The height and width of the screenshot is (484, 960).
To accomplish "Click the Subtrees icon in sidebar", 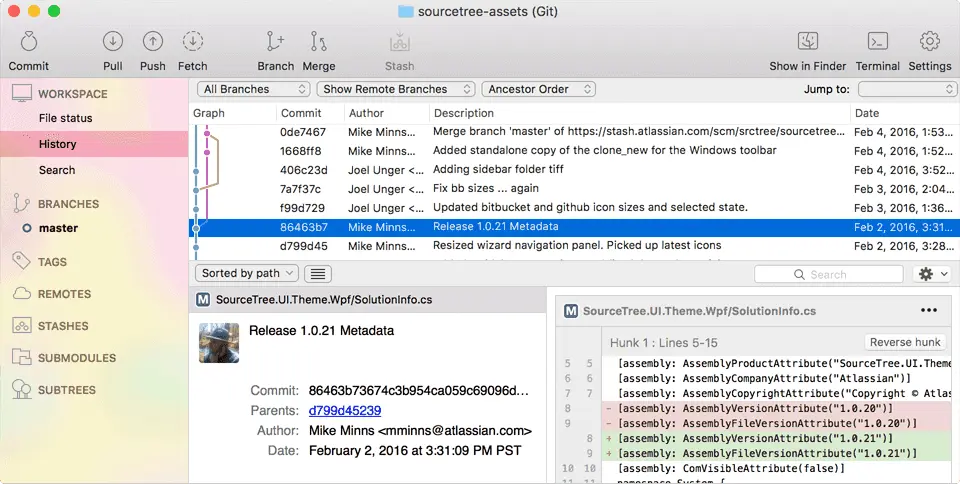I will [x=21, y=390].
